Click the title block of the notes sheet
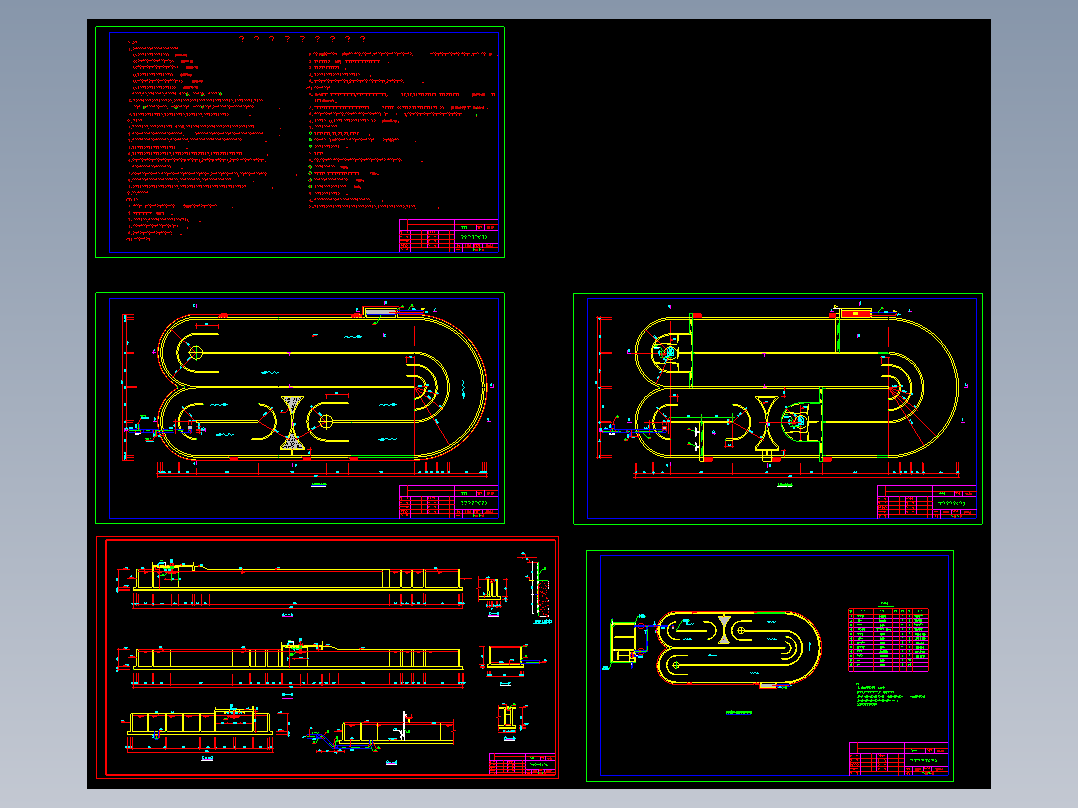 tap(448, 236)
